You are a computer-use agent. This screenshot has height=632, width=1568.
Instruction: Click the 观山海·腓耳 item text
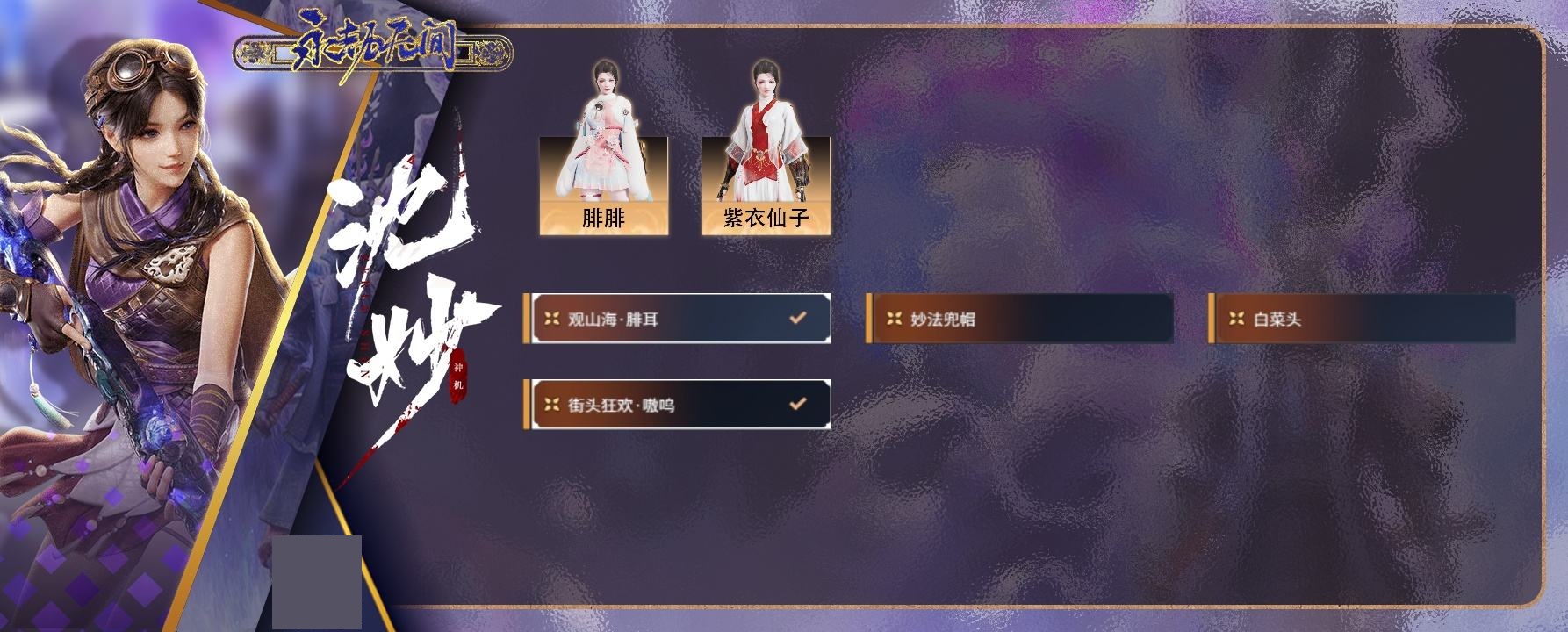pos(613,320)
